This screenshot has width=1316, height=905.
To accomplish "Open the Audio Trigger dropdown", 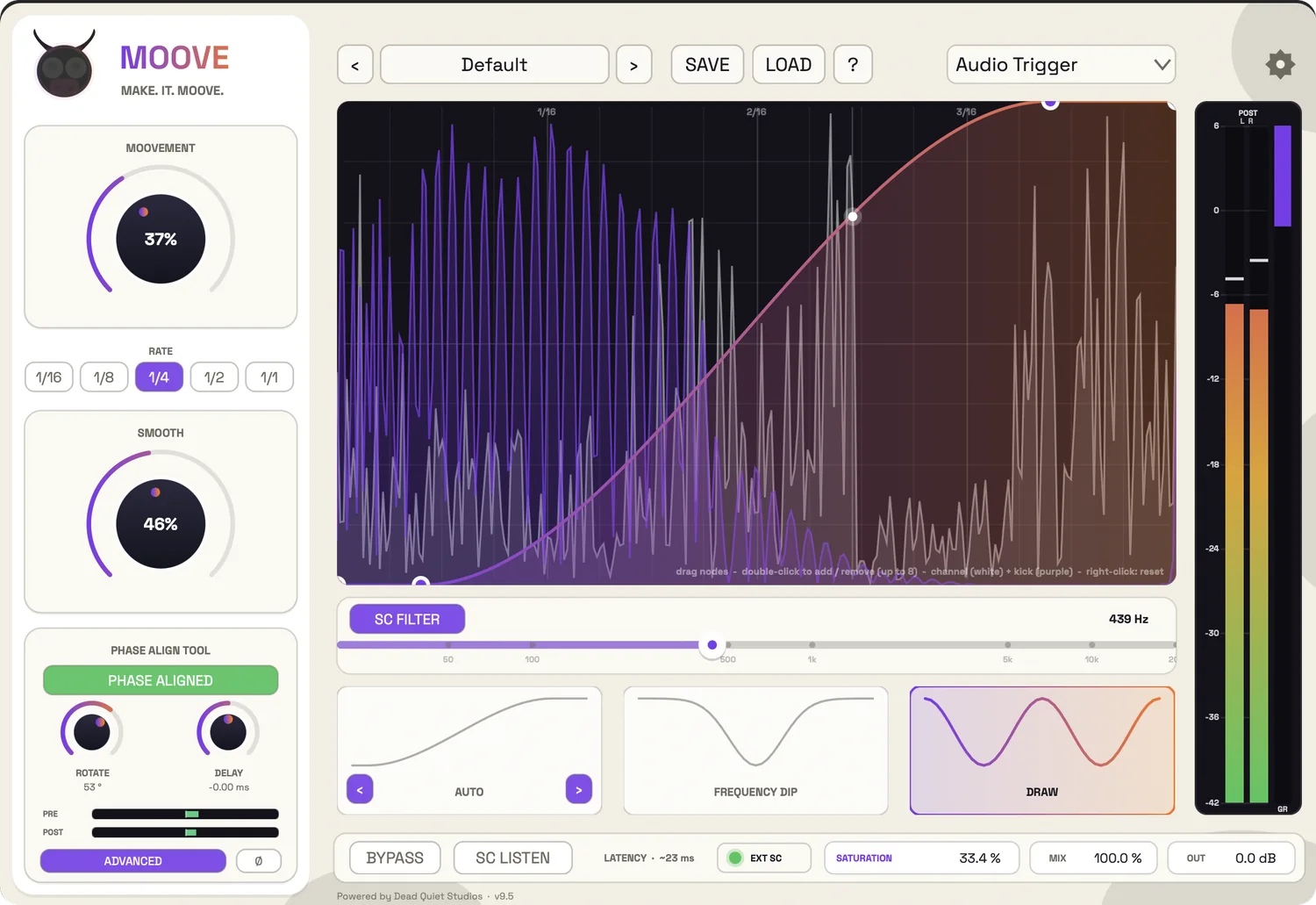I will click(x=1062, y=65).
